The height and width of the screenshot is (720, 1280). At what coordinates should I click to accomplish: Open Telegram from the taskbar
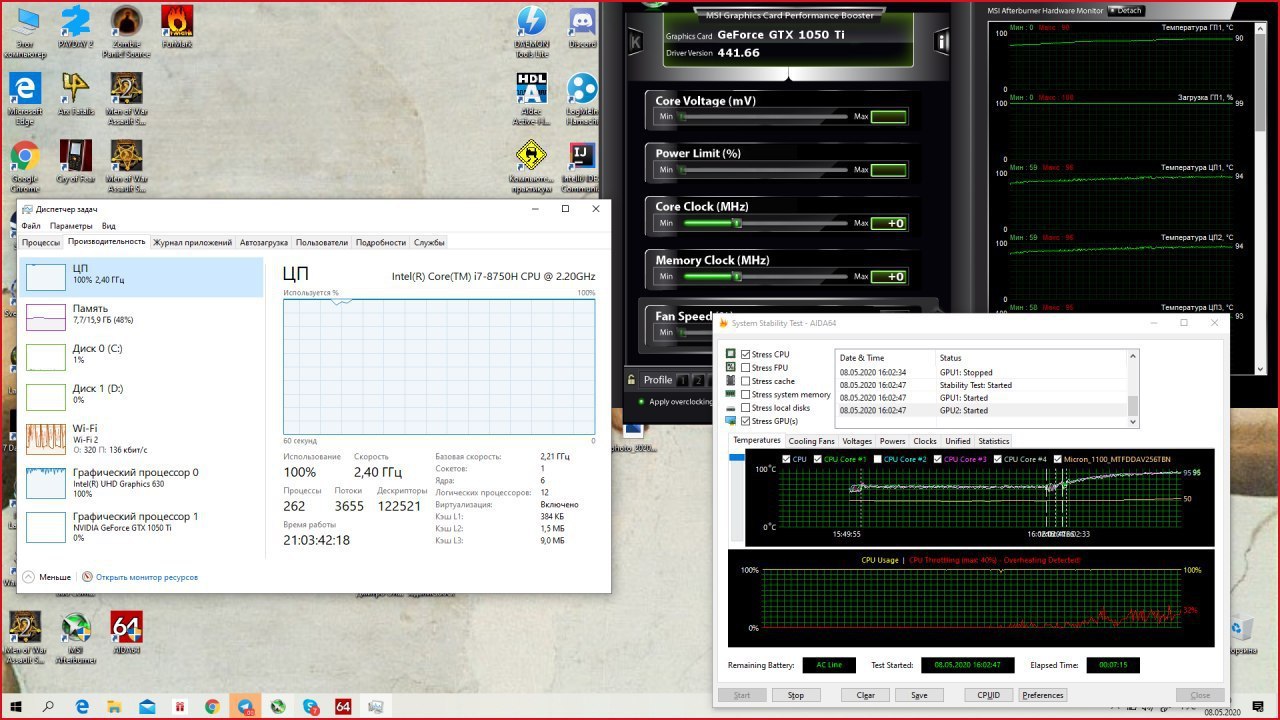pyautogui.click(x=245, y=706)
